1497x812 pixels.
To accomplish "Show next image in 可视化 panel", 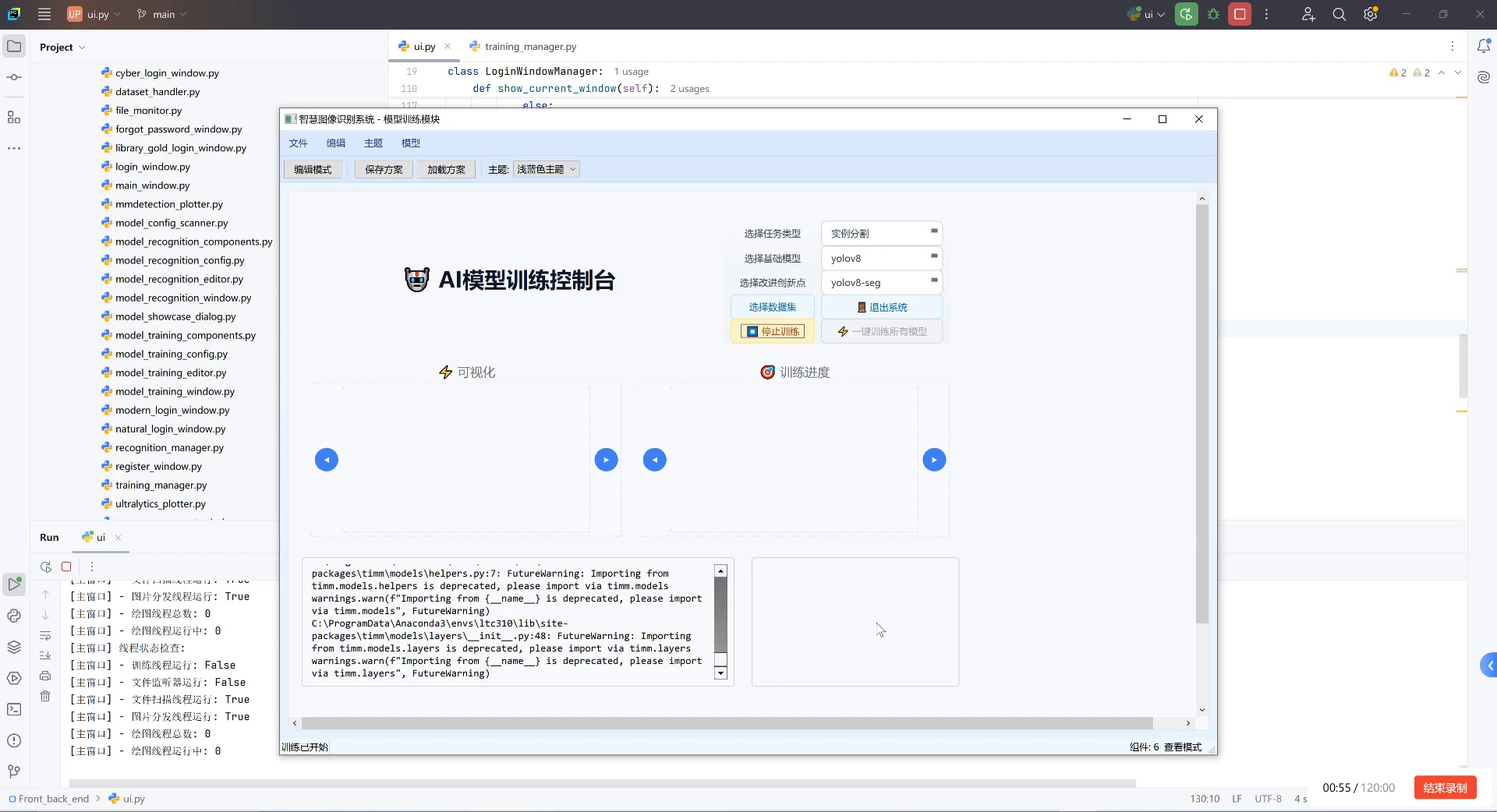I will 606,460.
